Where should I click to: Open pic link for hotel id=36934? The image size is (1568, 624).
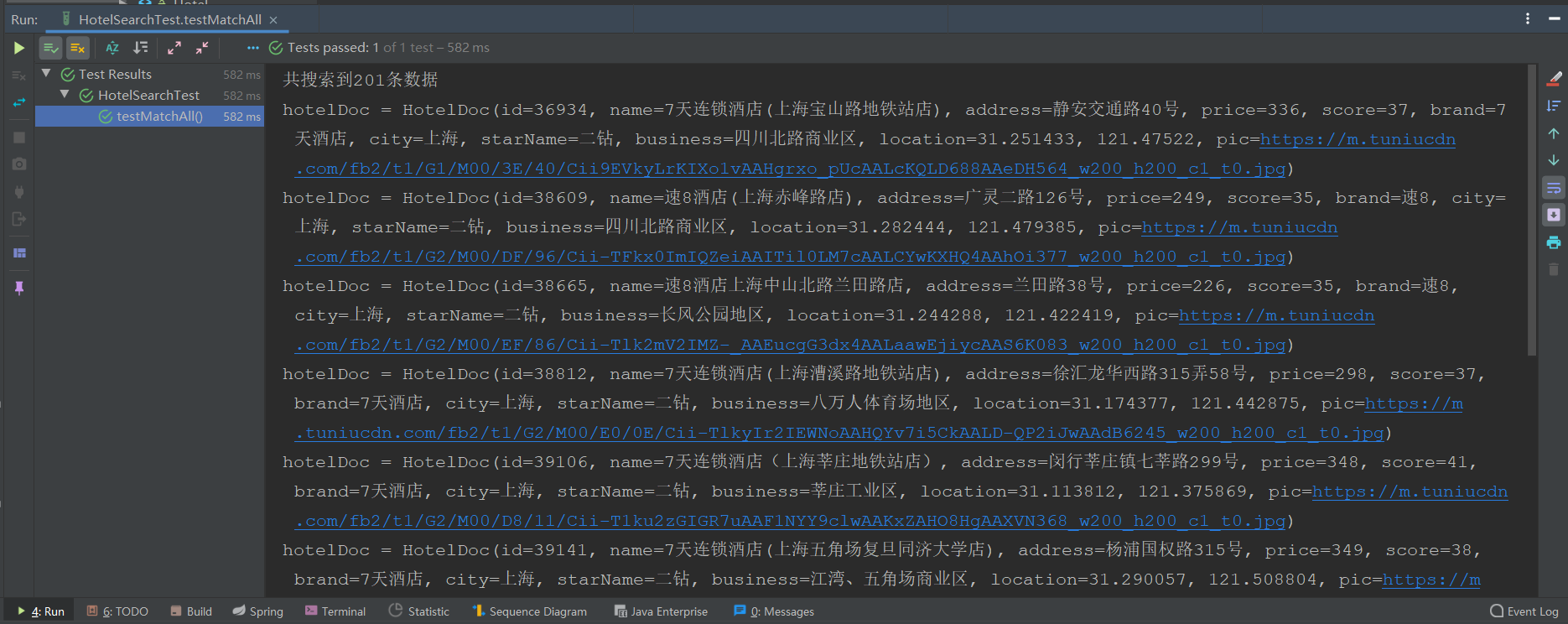(x=790, y=169)
